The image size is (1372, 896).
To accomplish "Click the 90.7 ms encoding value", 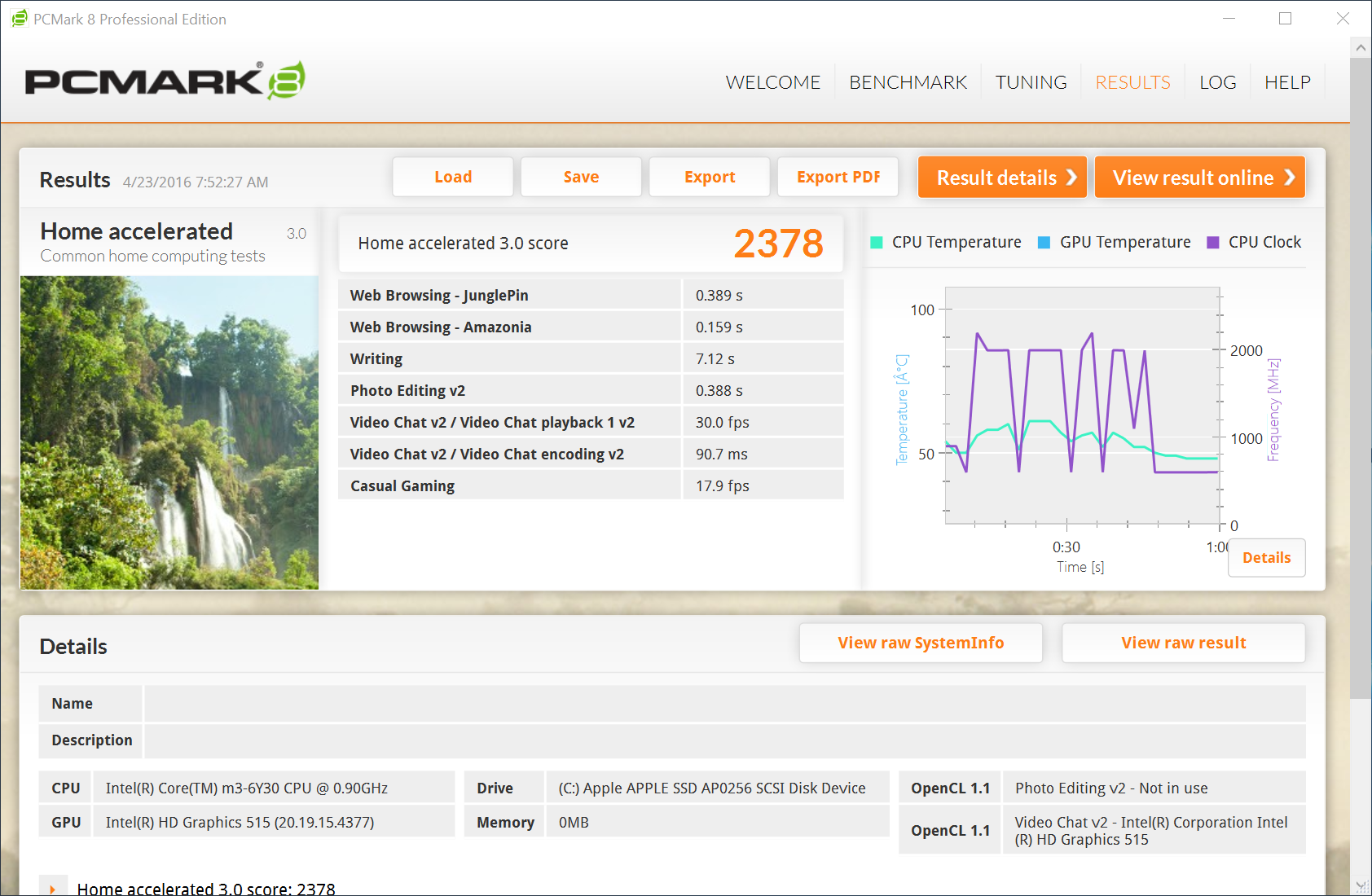I will pos(722,454).
